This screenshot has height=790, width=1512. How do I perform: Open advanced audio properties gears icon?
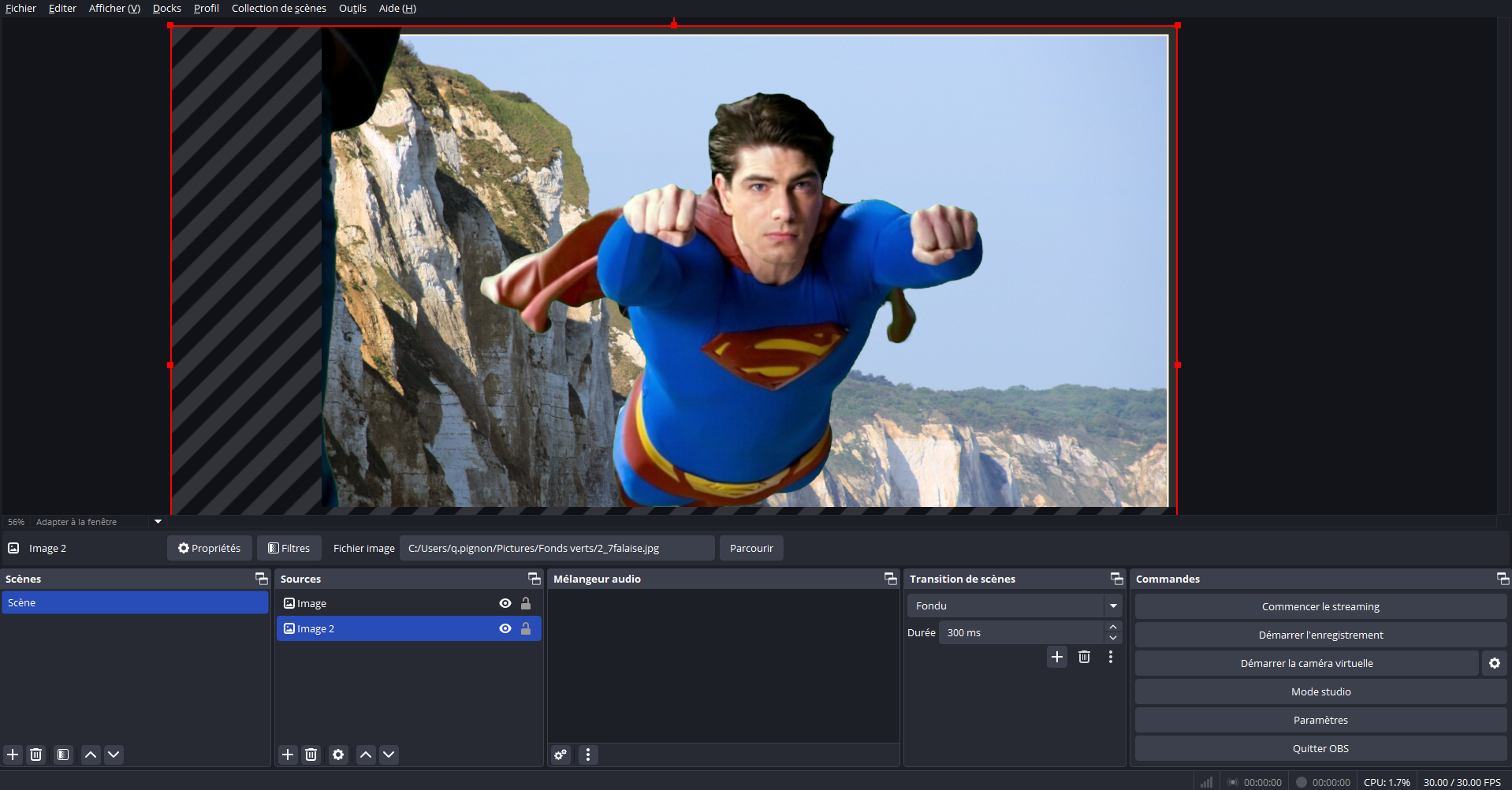(x=560, y=755)
